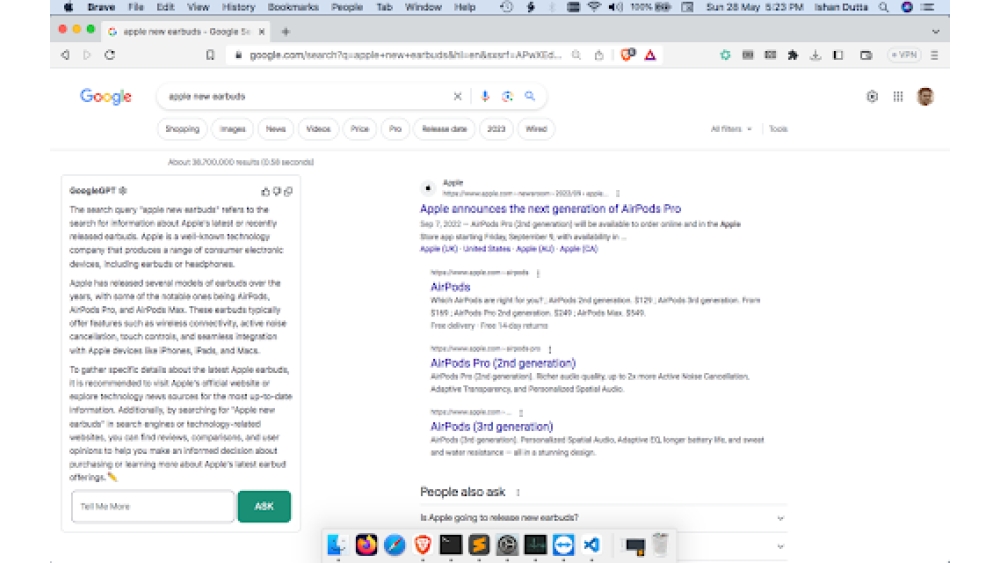Click the gear icon beside GoogleGPT title
This screenshot has height=563, width=1000.
point(123,190)
